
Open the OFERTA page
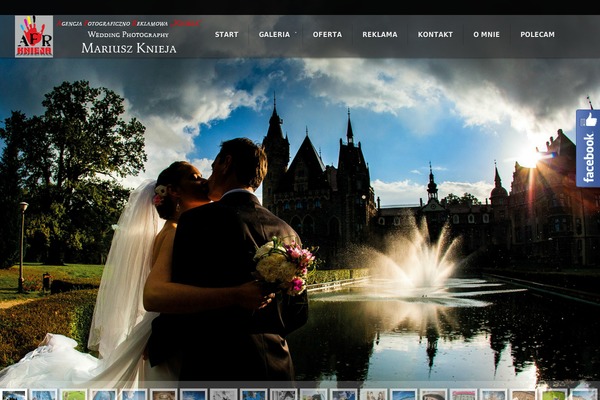tap(327, 34)
